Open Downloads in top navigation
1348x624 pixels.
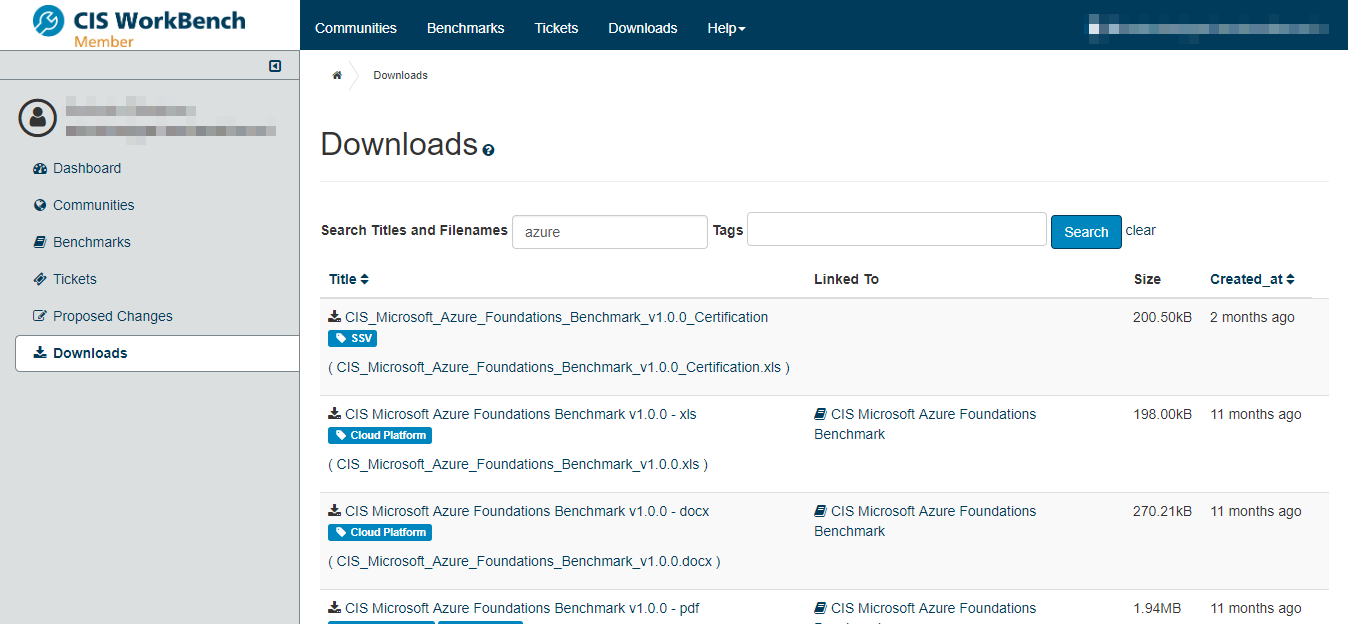pos(643,28)
